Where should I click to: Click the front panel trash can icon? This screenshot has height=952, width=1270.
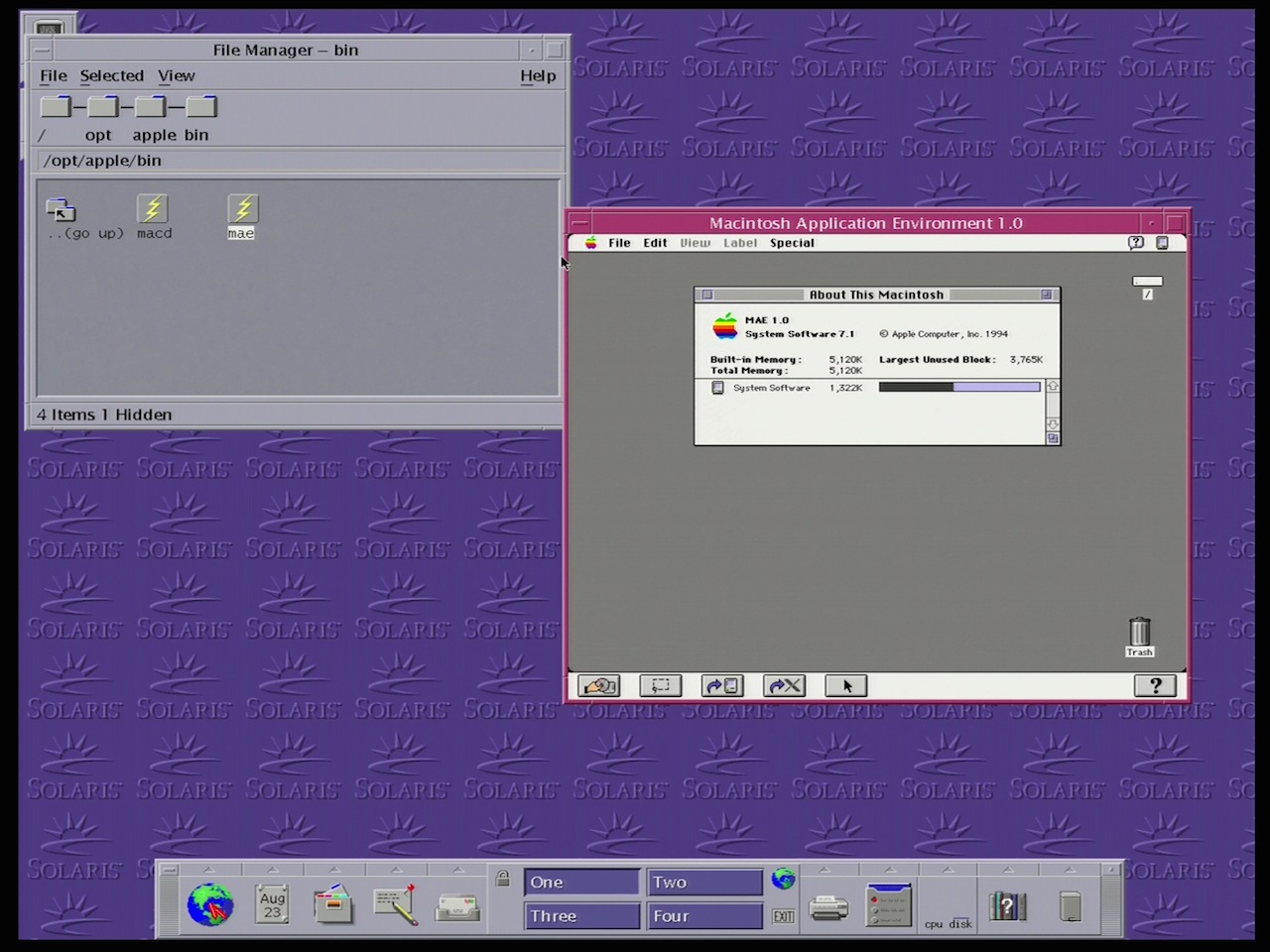point(1070,905)
